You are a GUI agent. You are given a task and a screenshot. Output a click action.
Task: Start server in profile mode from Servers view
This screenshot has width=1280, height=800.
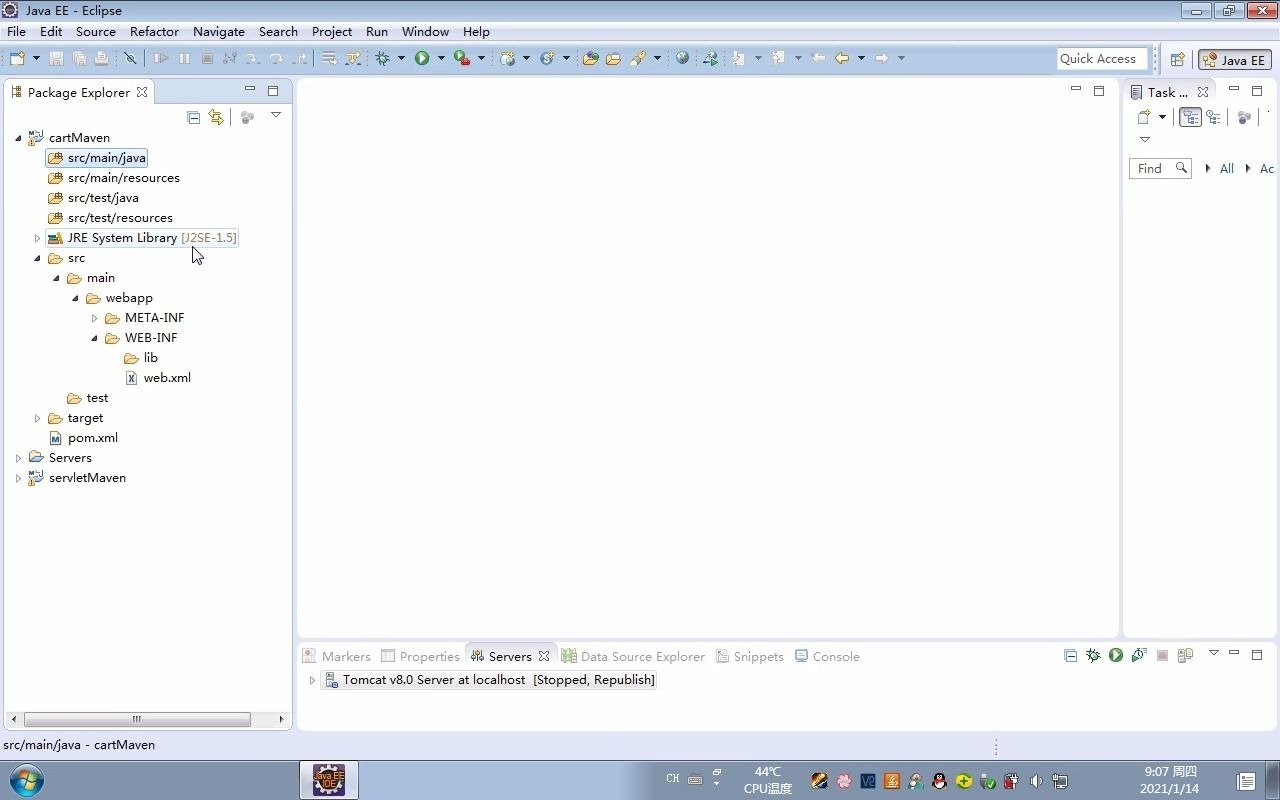pyautogui.click(x=1139, y=656)
